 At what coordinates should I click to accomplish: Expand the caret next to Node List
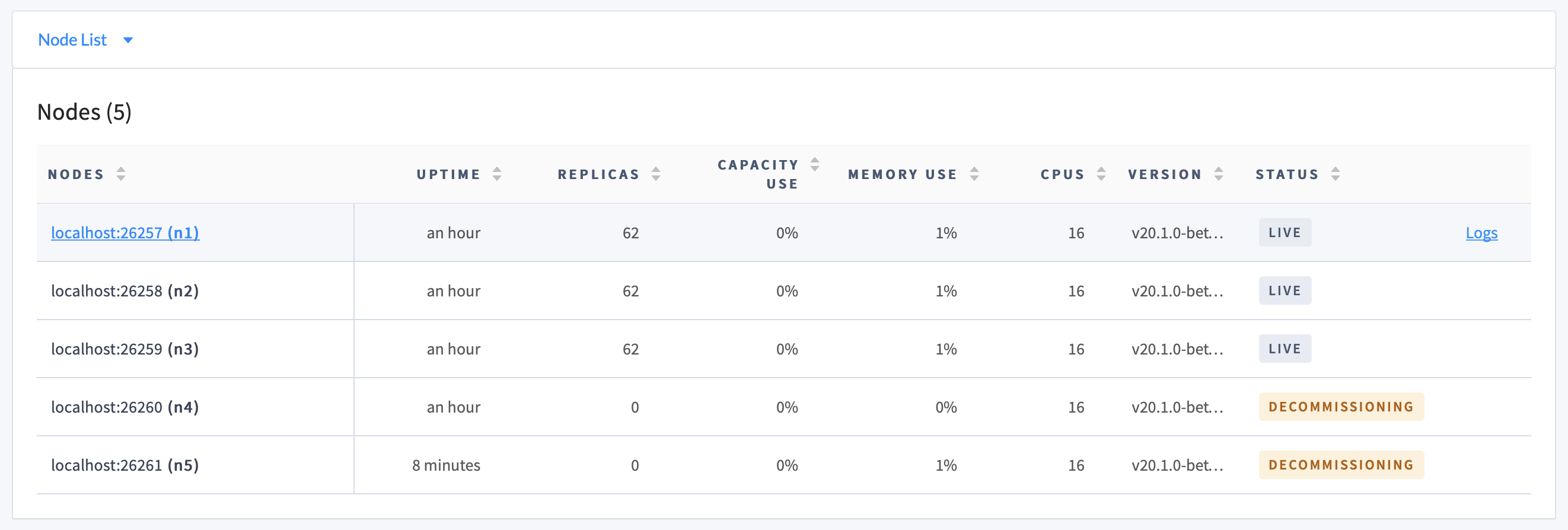coord(128,40)
